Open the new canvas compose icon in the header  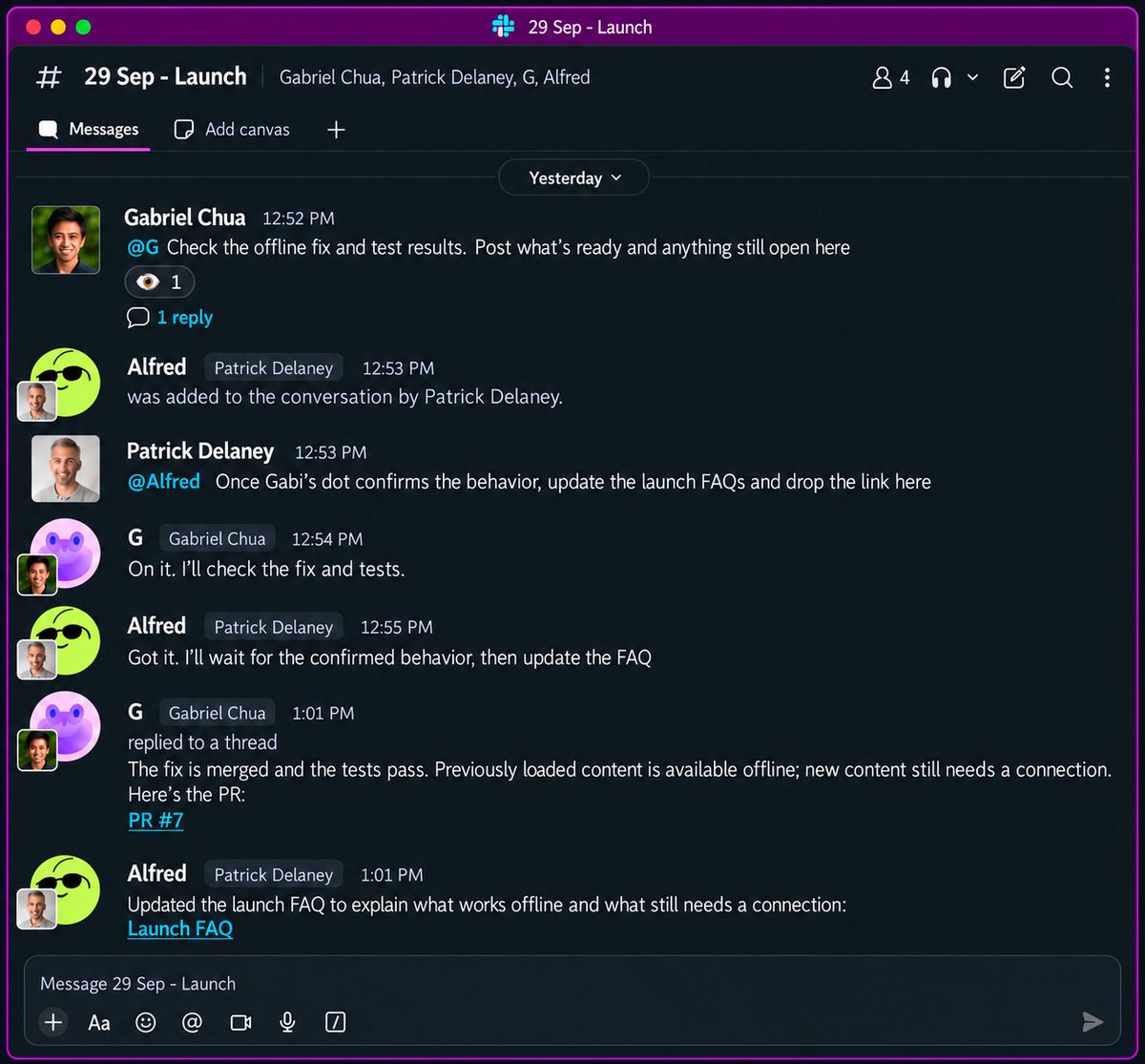coord(1014,77)
